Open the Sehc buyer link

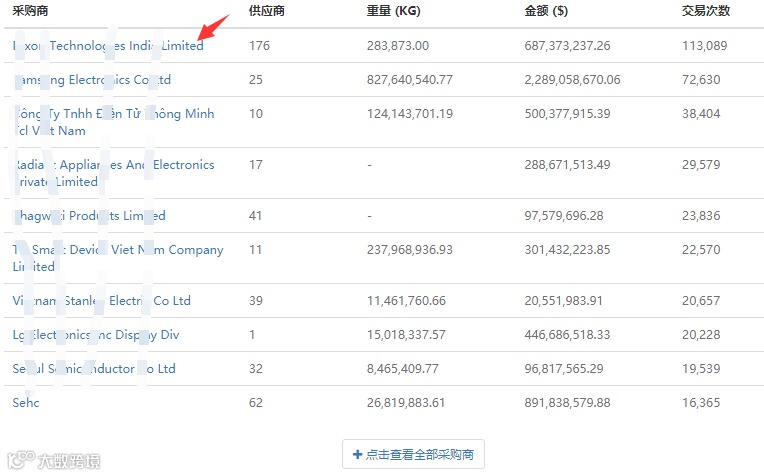click(26, 402)
